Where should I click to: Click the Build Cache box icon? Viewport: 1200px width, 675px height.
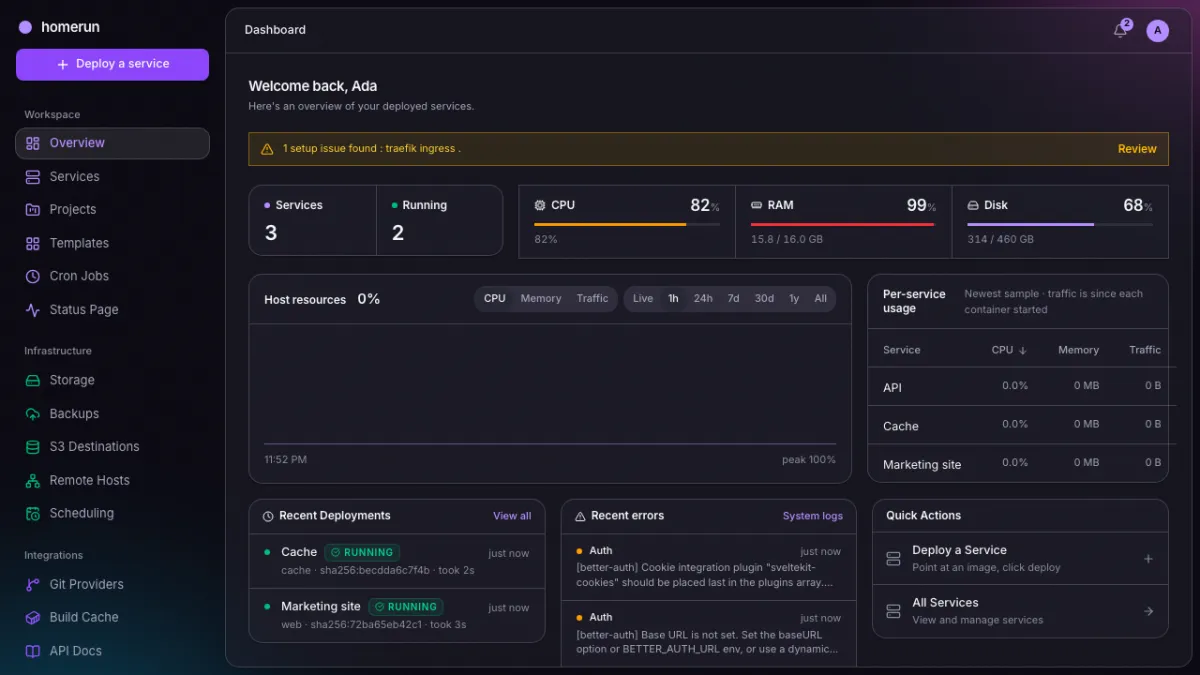[33, 618]
